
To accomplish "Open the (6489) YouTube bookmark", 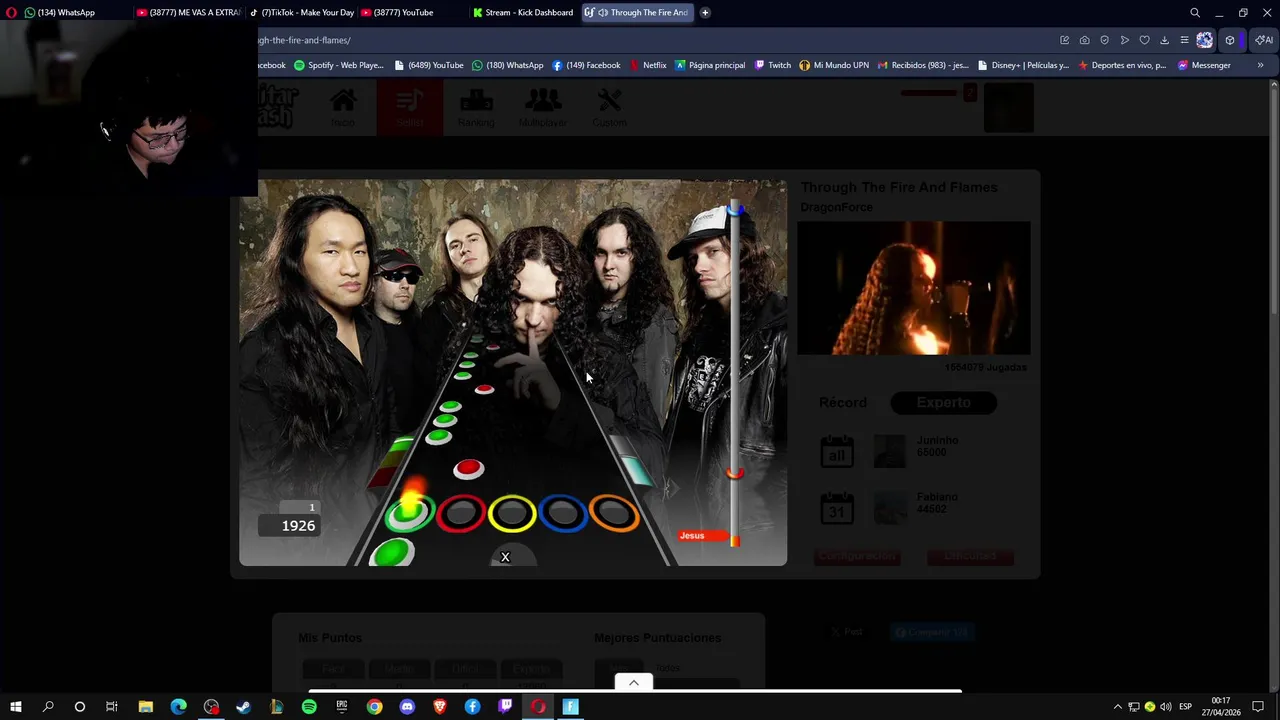I will click(x=429, y=65).
